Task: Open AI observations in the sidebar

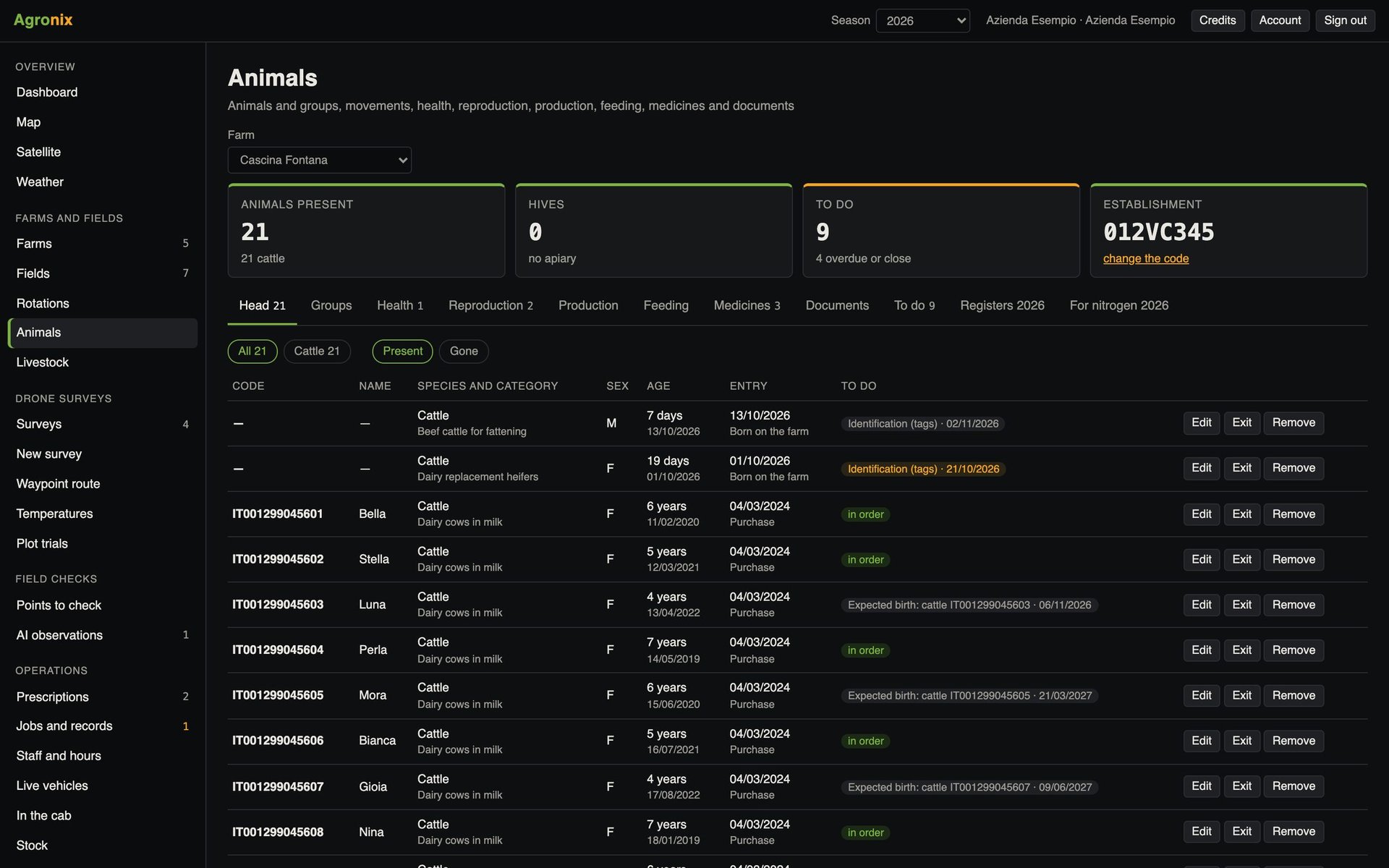Action: pyautogui.click(x=103, y=635)
